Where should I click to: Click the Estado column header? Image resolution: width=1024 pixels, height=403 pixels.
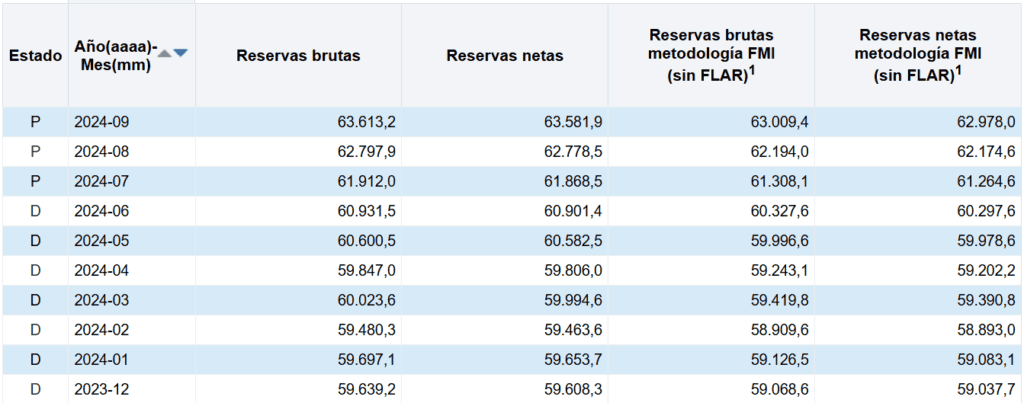pos(35,56)
